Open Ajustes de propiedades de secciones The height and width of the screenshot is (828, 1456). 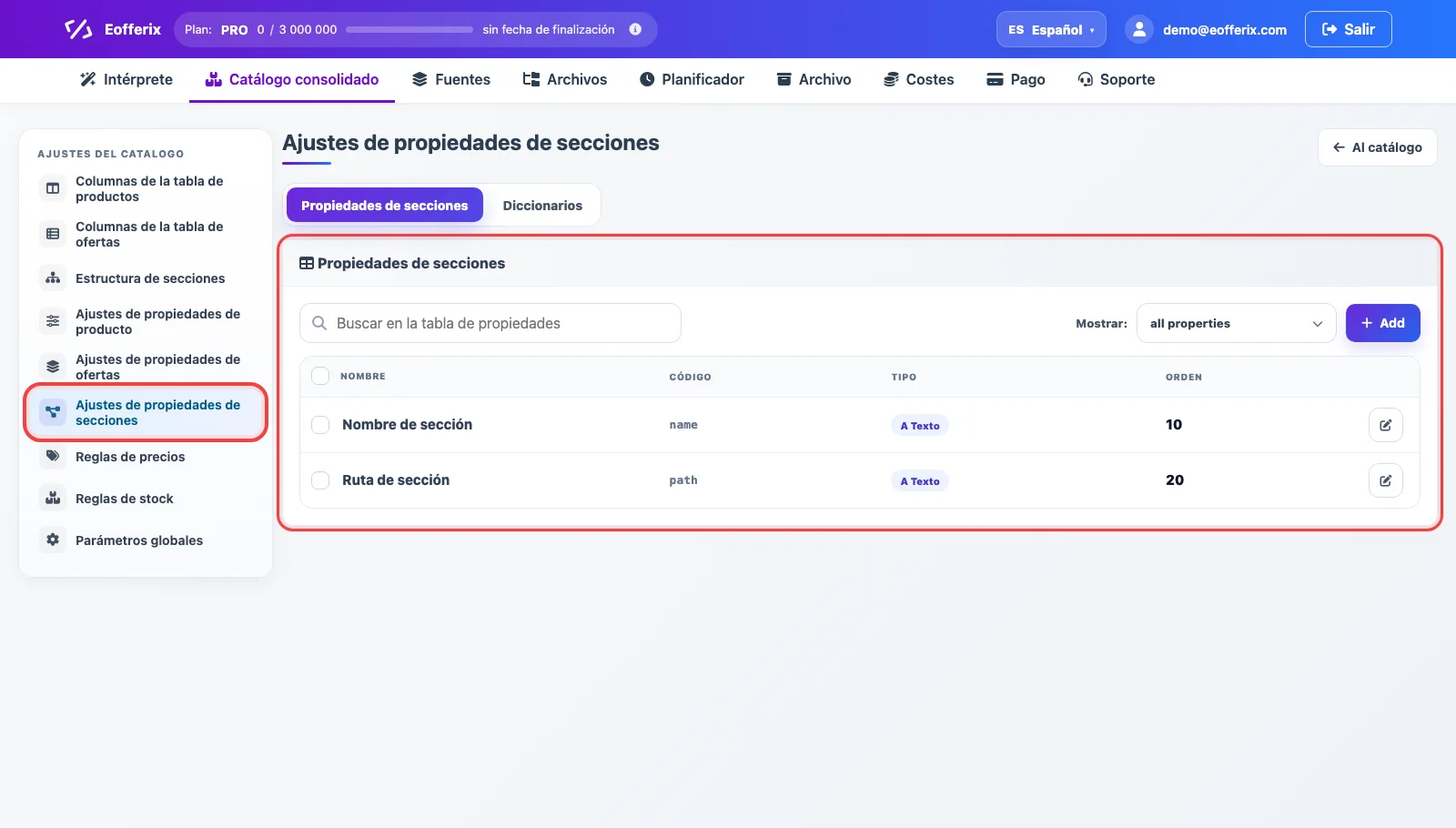click(146, 412)
